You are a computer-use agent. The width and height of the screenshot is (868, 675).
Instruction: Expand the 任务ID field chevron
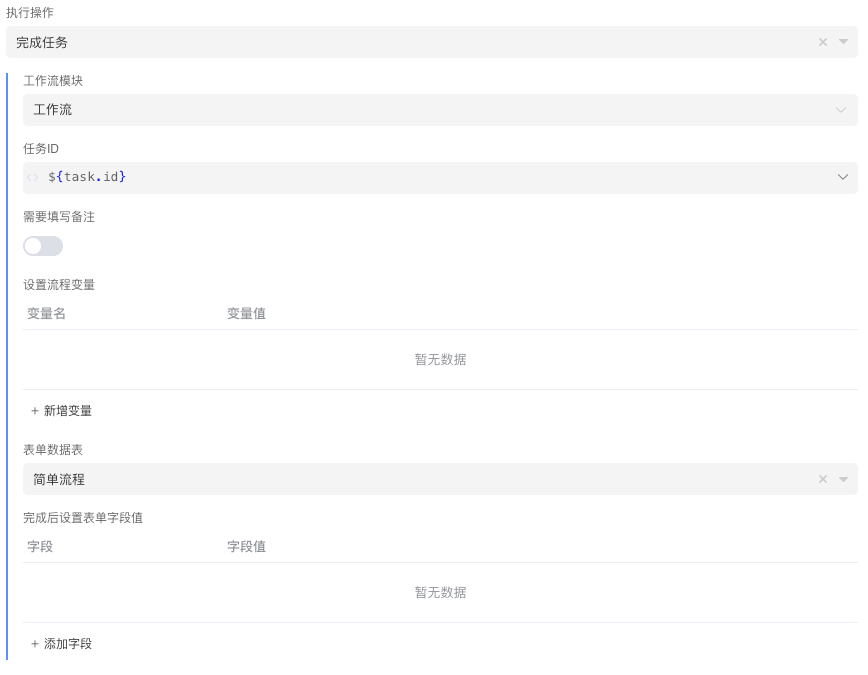click(842, 177)
